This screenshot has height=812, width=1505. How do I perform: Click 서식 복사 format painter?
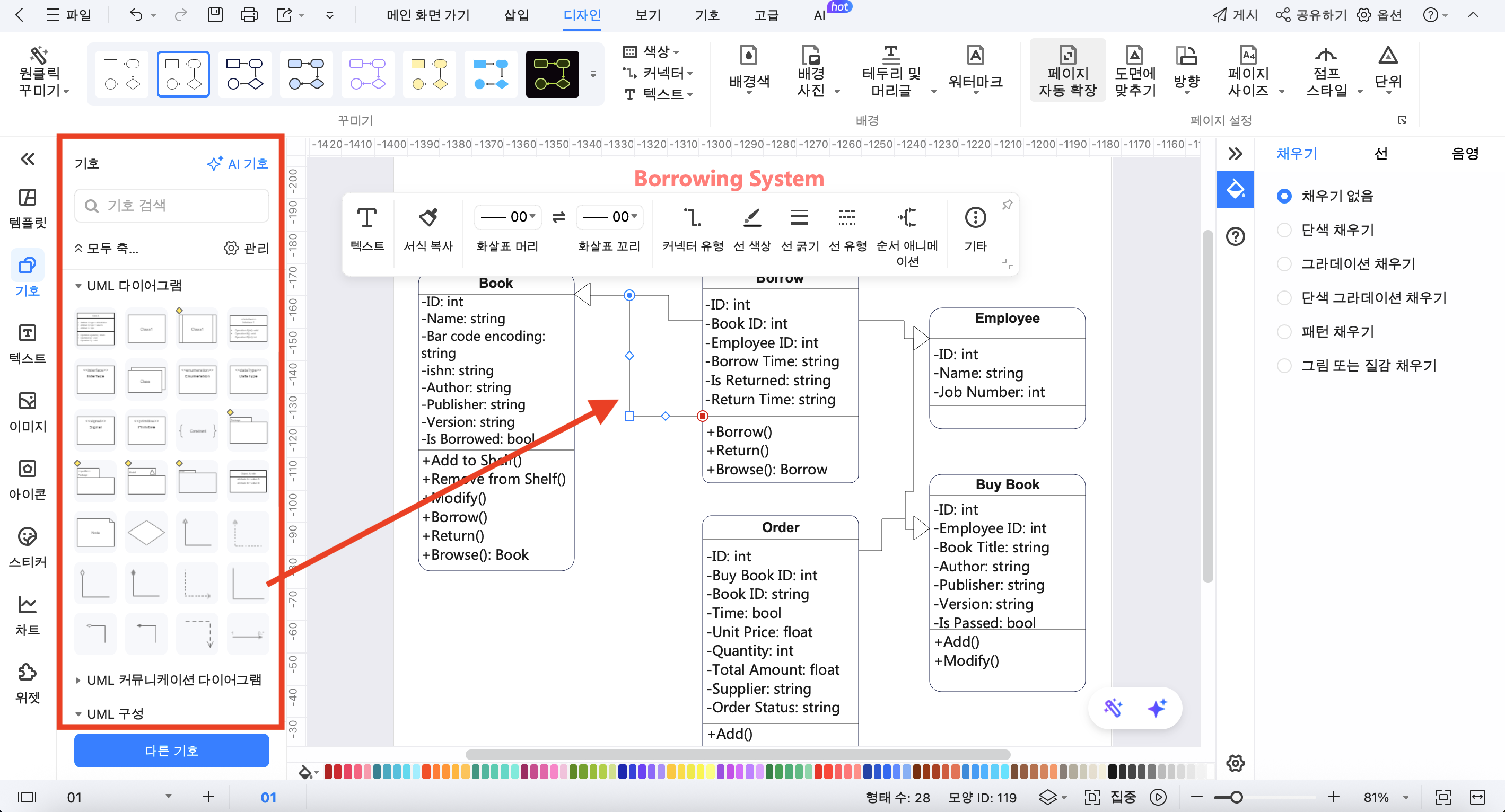pos(428,230)
